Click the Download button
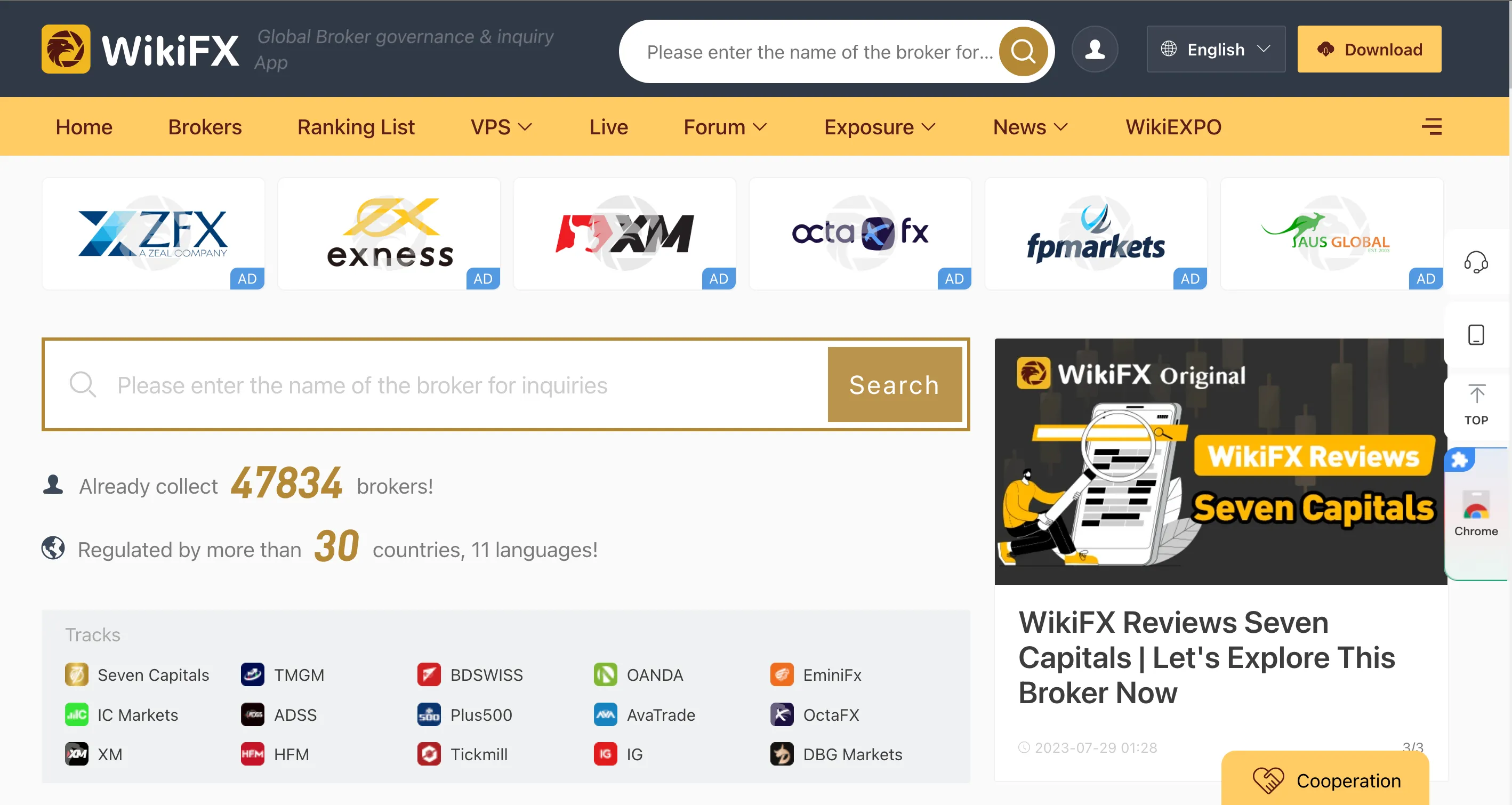 click(1369, 49)
